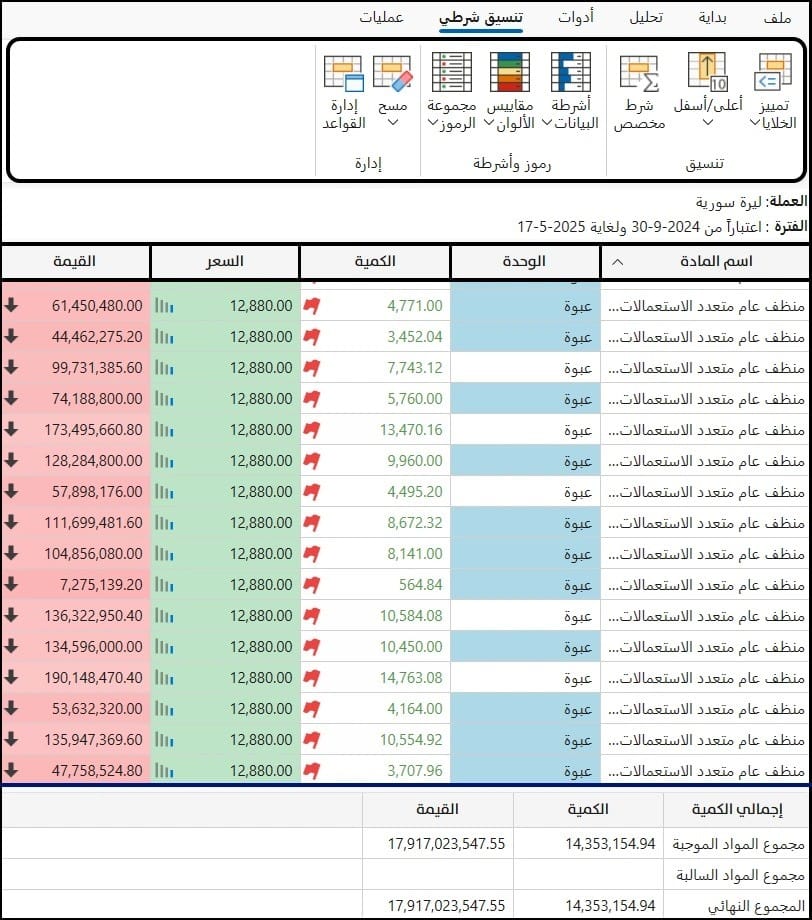The width and height of the screenshot is (812, 920).
Task: Click down arrow icon beside value 190,148,470.40
Action: point(11,677)
